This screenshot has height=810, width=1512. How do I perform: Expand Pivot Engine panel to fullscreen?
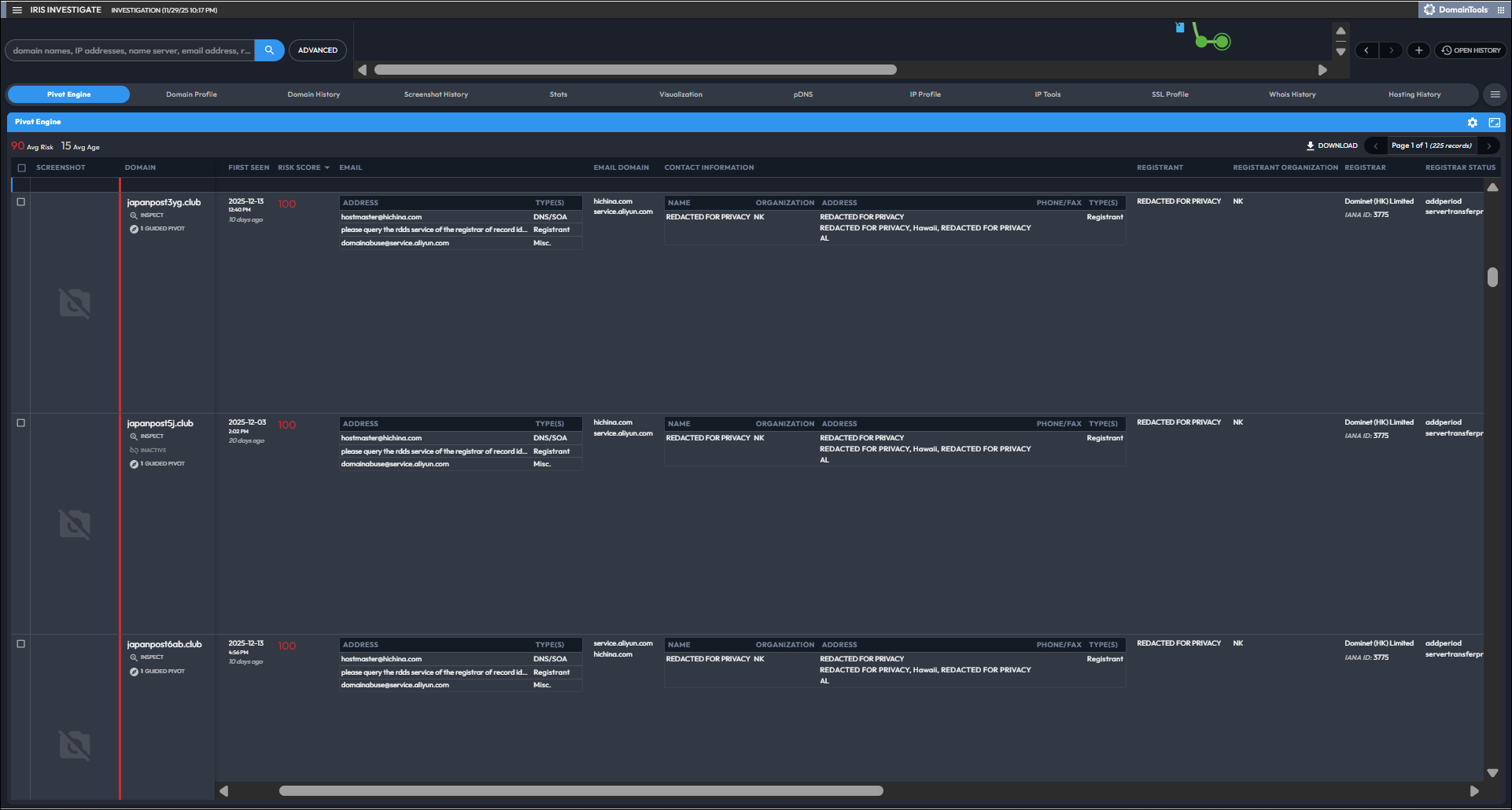[x=1494, y=123]
